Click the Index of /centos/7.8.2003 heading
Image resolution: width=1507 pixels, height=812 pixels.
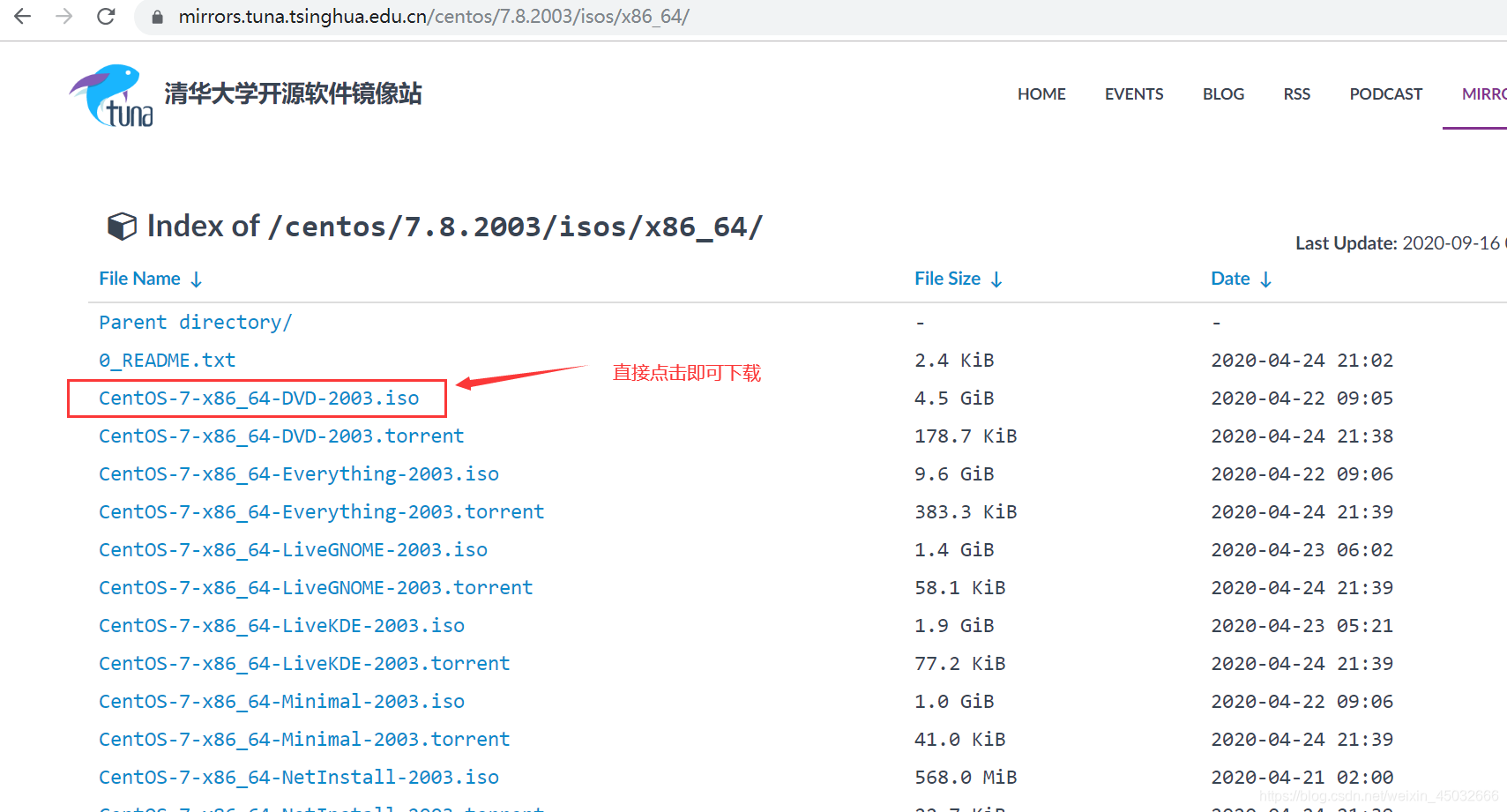pos(454,227)
